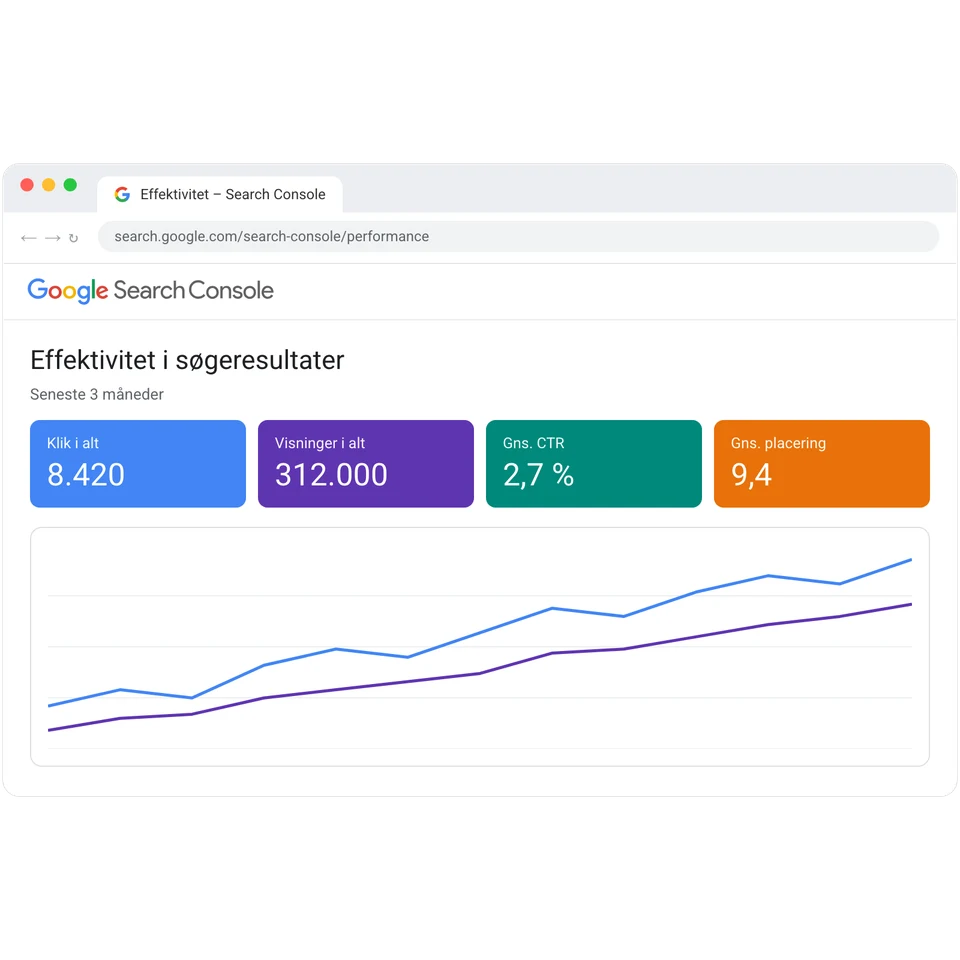Select the Effektivitet – Search Console tab
Viewport: 960px width, 960px height.
click(220, 194)
